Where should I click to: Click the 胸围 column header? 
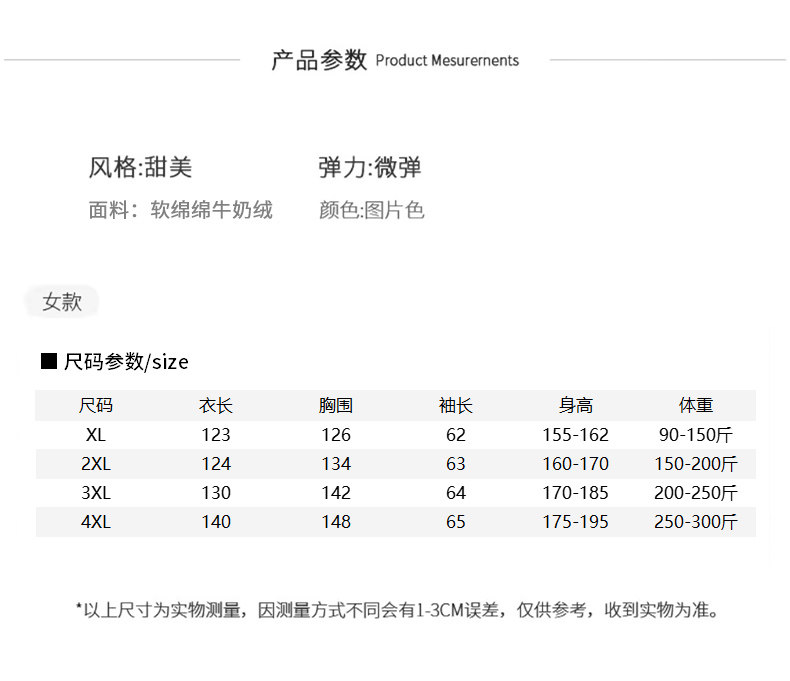(x=336, y=405)
